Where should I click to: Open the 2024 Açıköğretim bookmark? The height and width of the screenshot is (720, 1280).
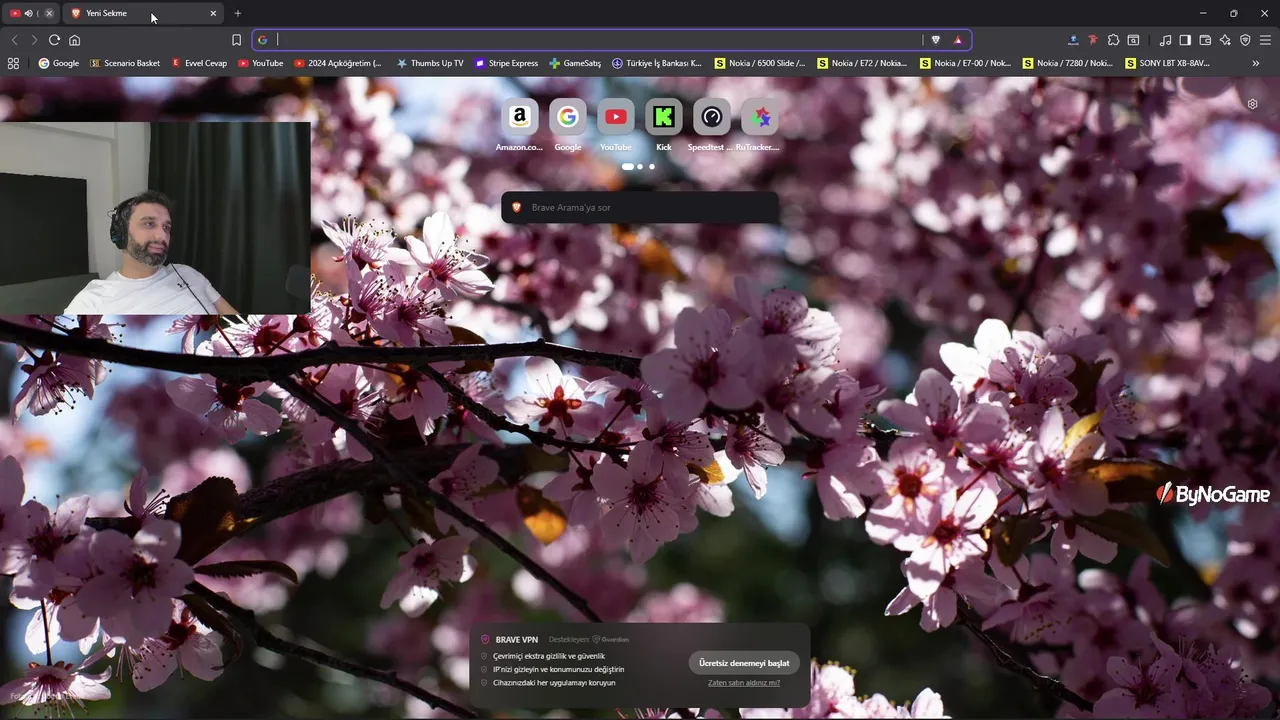pos(338,63)
